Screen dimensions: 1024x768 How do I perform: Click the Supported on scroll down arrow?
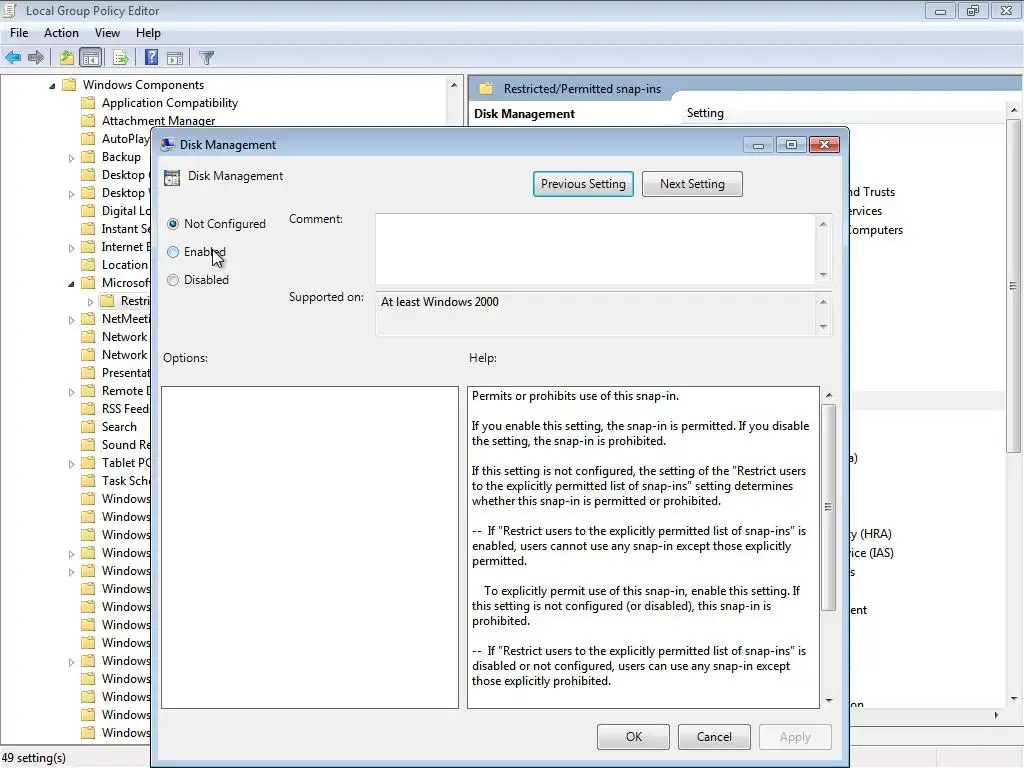[823, 327]
